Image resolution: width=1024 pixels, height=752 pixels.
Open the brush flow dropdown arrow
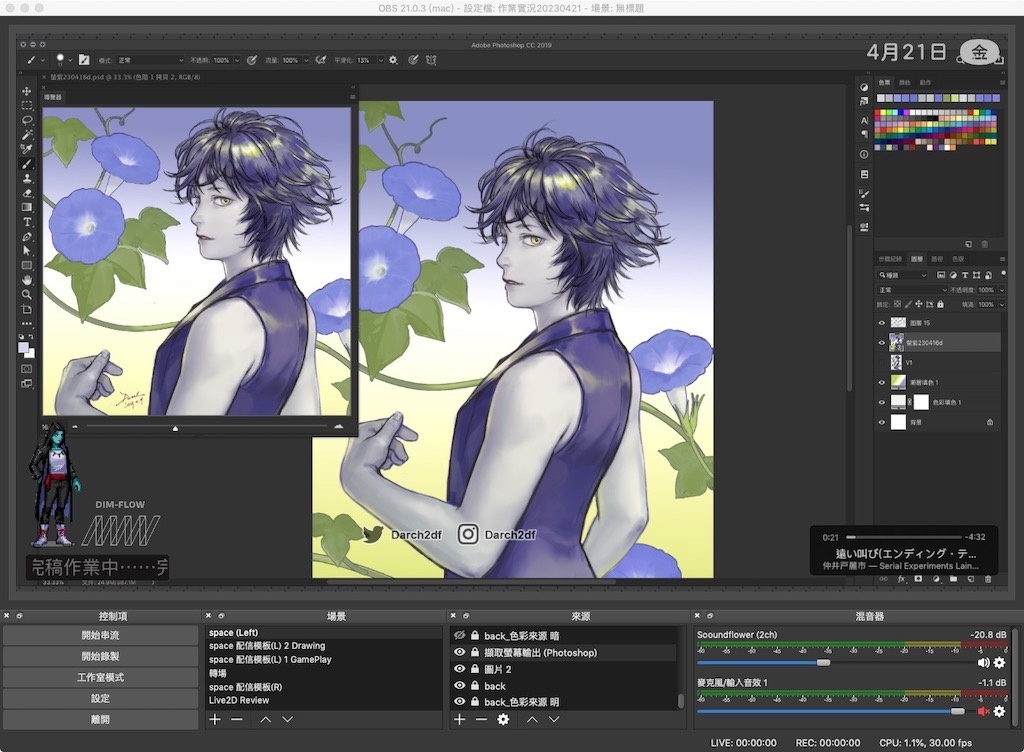pos(305,60)
